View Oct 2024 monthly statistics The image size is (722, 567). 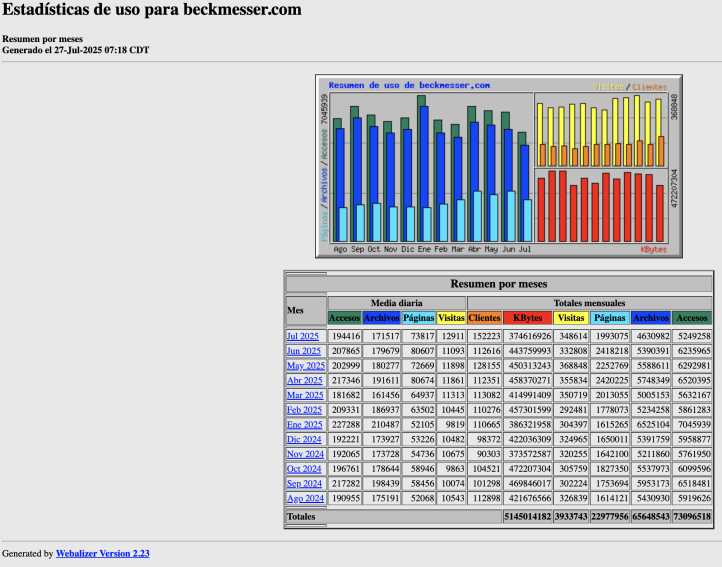coord(304,468)
